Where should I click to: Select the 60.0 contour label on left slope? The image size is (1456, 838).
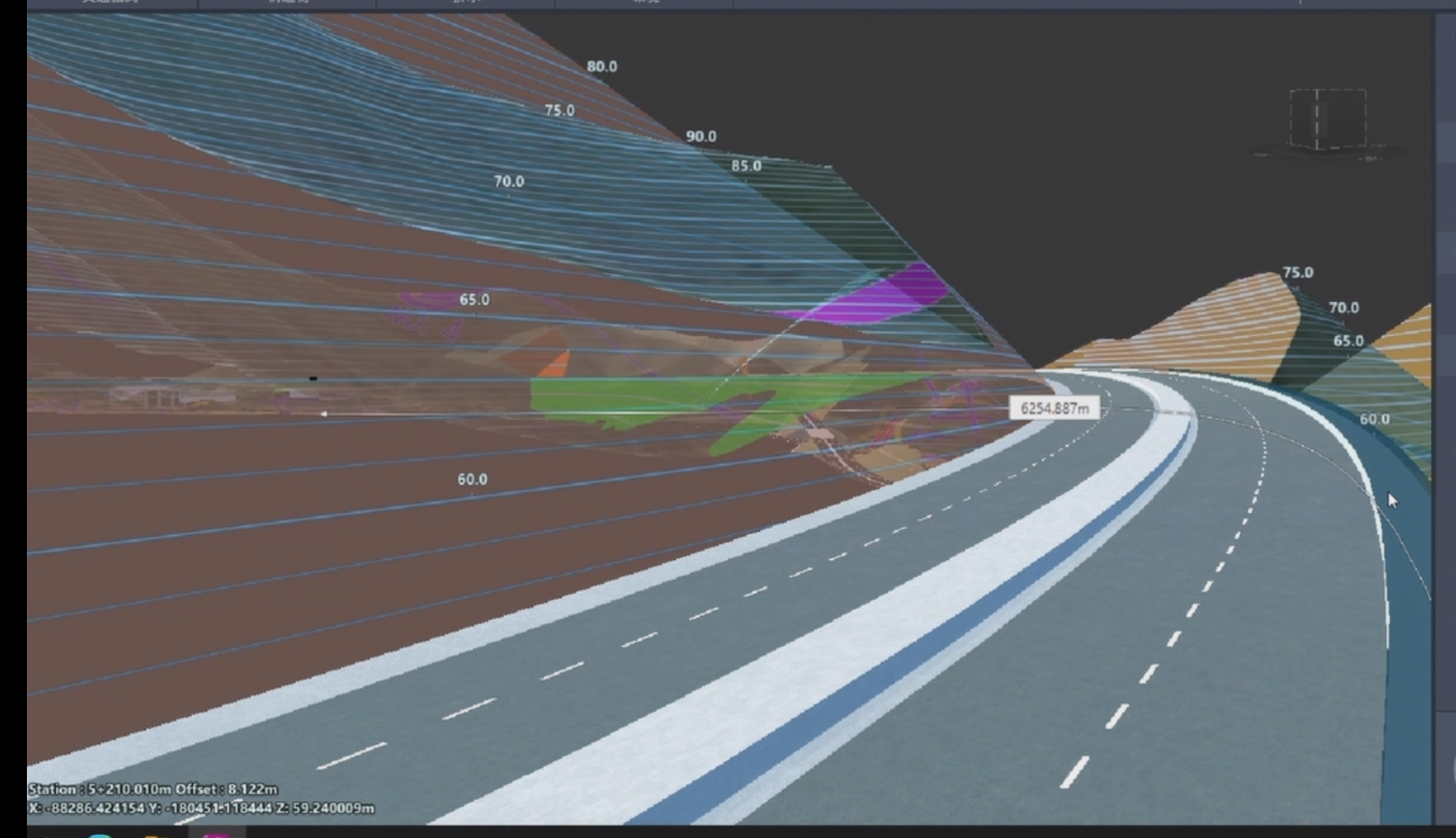(x=472, y=479)
